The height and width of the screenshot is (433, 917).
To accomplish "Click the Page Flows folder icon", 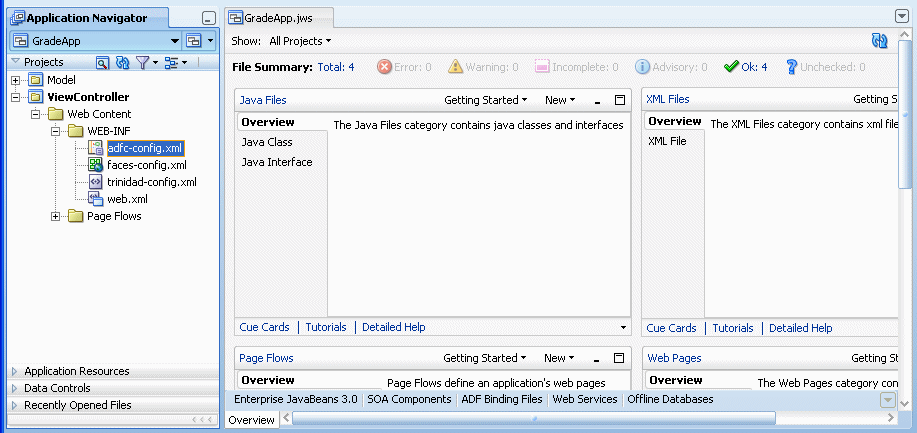I will (75, 216).
